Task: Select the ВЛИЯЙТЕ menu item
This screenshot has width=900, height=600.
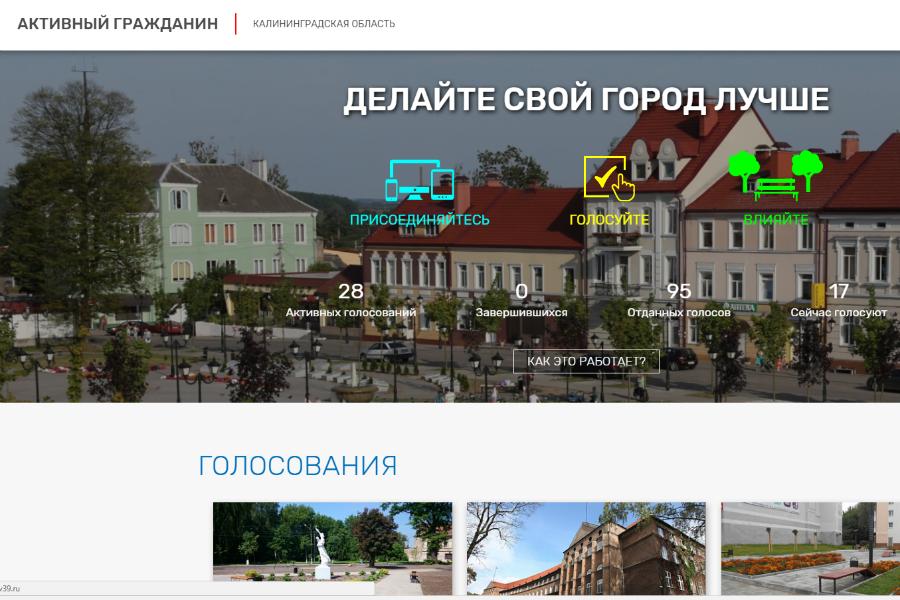Action: 775,218
